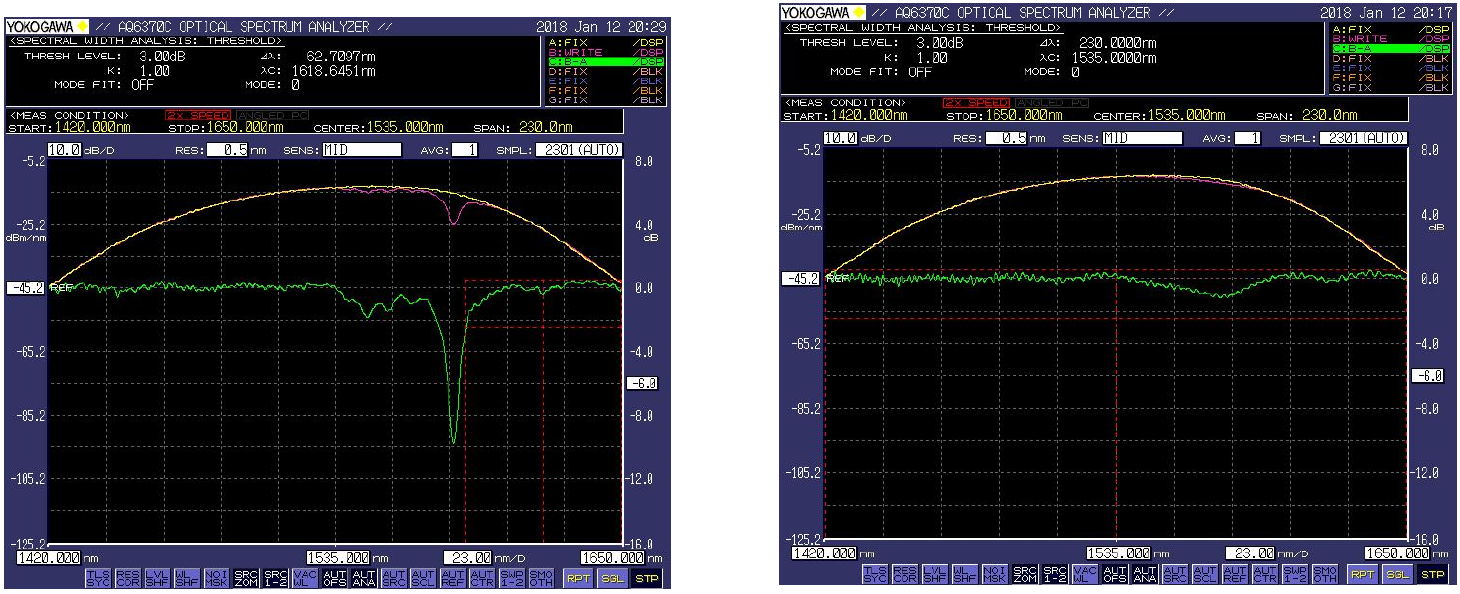Image resolution: width=1460 pixels, height=594 pixels.
Task: Click 1650.000 nm stop axis field, right analyzer
Action: pos(1399,553)
